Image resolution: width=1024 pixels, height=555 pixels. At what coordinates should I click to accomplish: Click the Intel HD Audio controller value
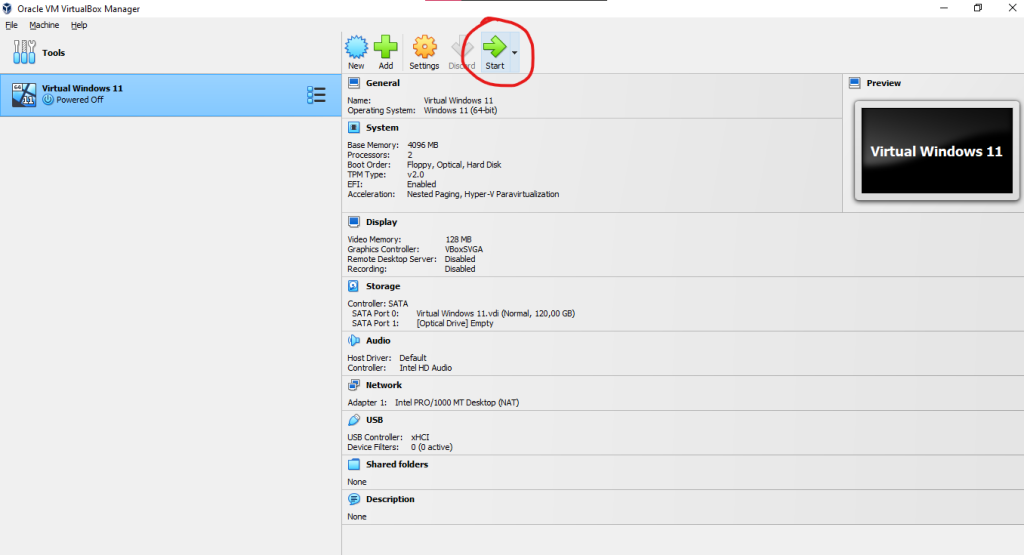(x=426, y=368)
